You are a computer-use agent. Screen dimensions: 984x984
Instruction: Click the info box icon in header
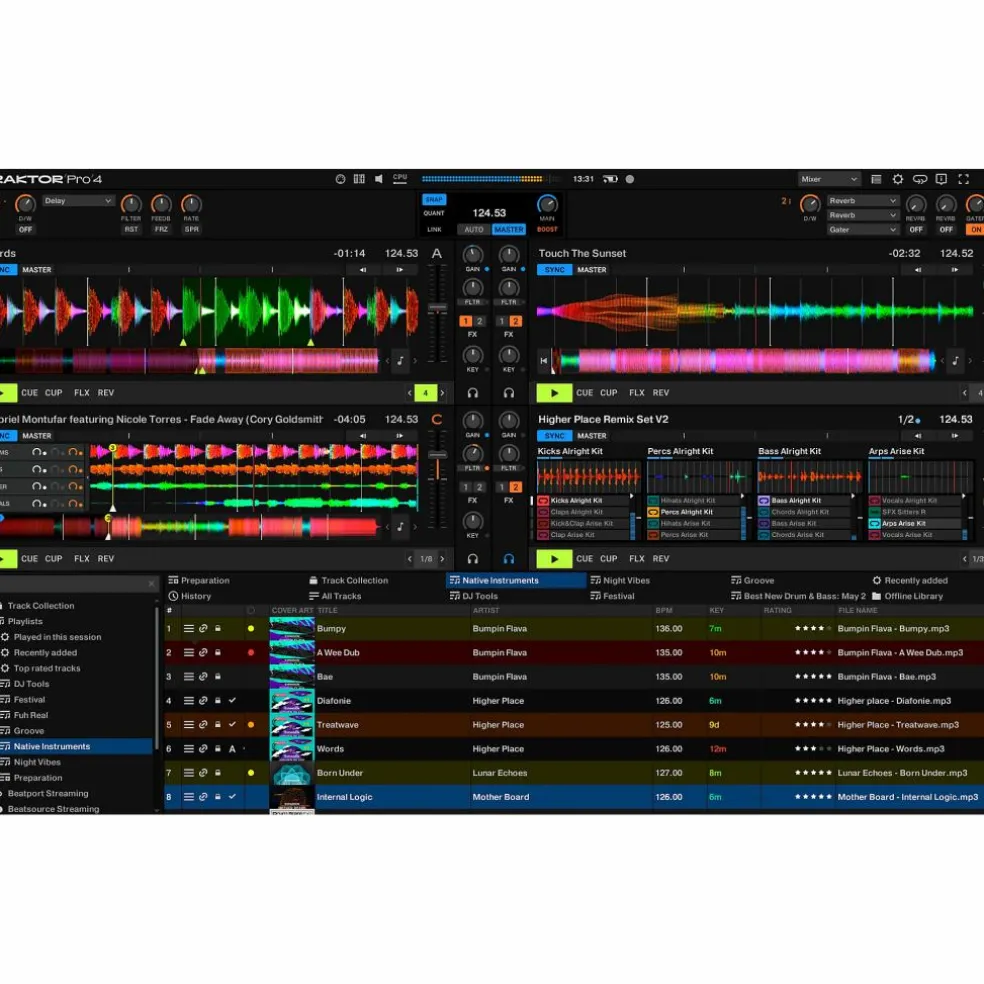pyautogui.click(x=941, y=179)
